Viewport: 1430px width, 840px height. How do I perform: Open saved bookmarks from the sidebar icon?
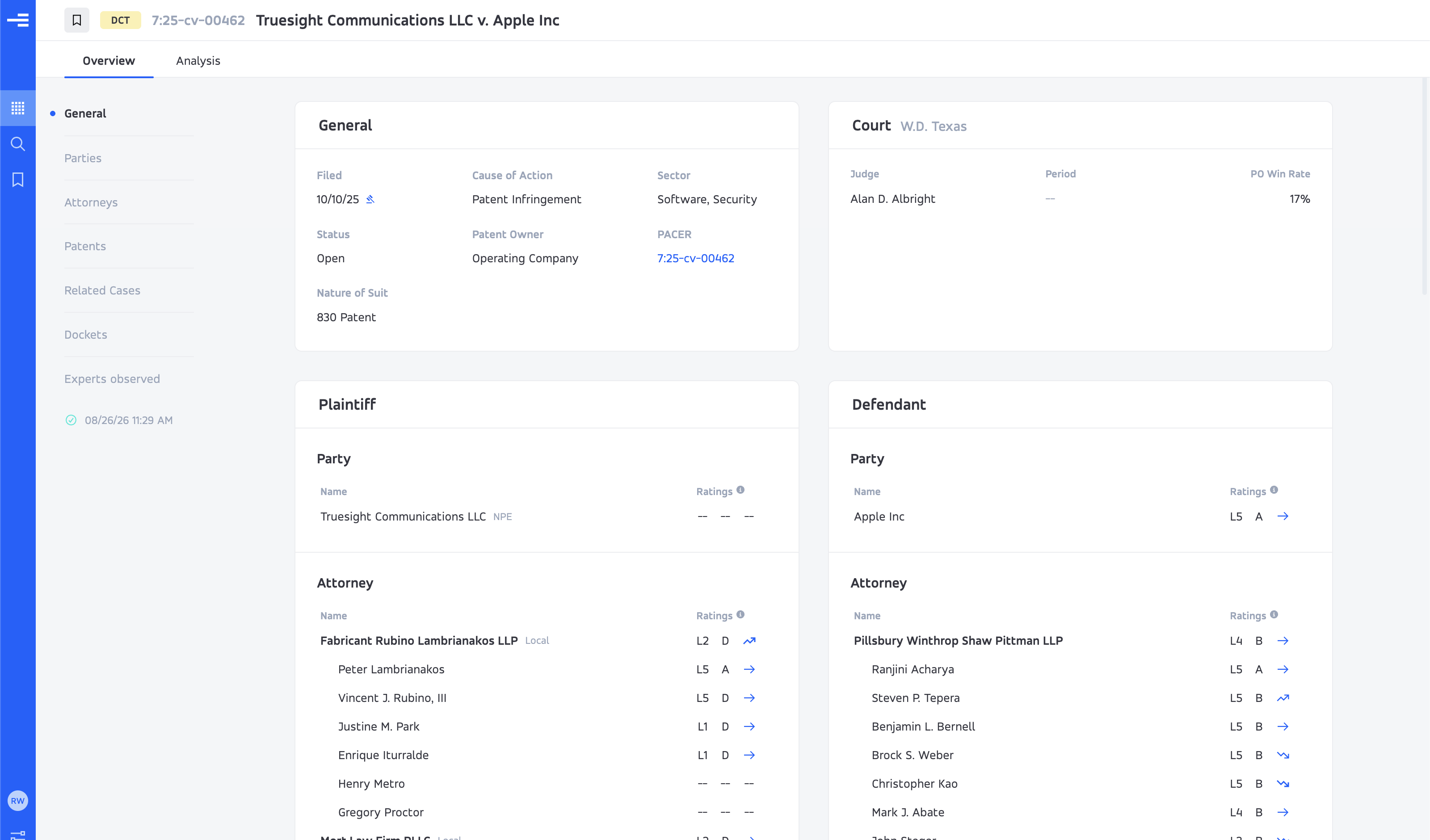pyautogui.click(x=17, y=180)
